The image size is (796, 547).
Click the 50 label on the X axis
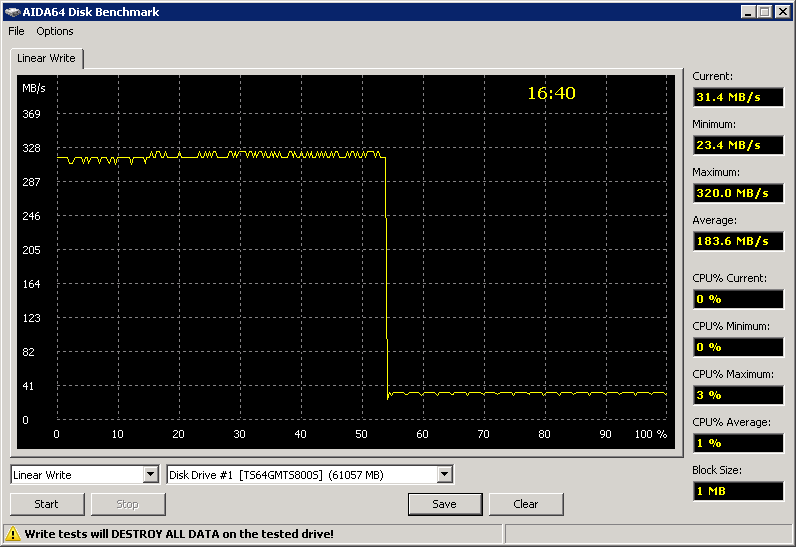pos(361,434)
